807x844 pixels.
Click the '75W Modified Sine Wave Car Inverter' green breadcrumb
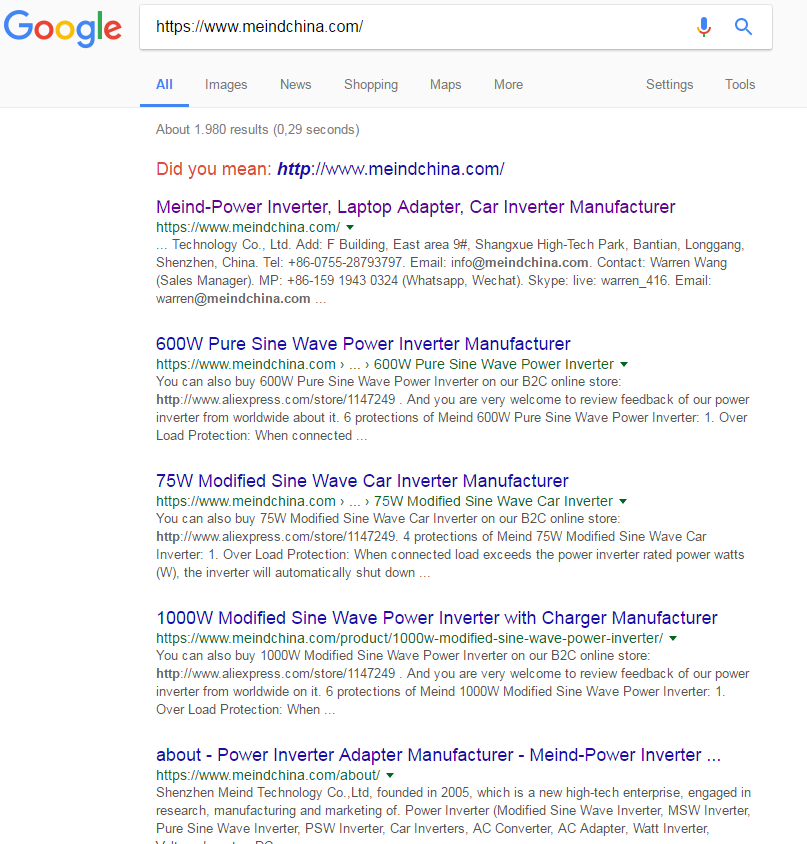(493, 501)
